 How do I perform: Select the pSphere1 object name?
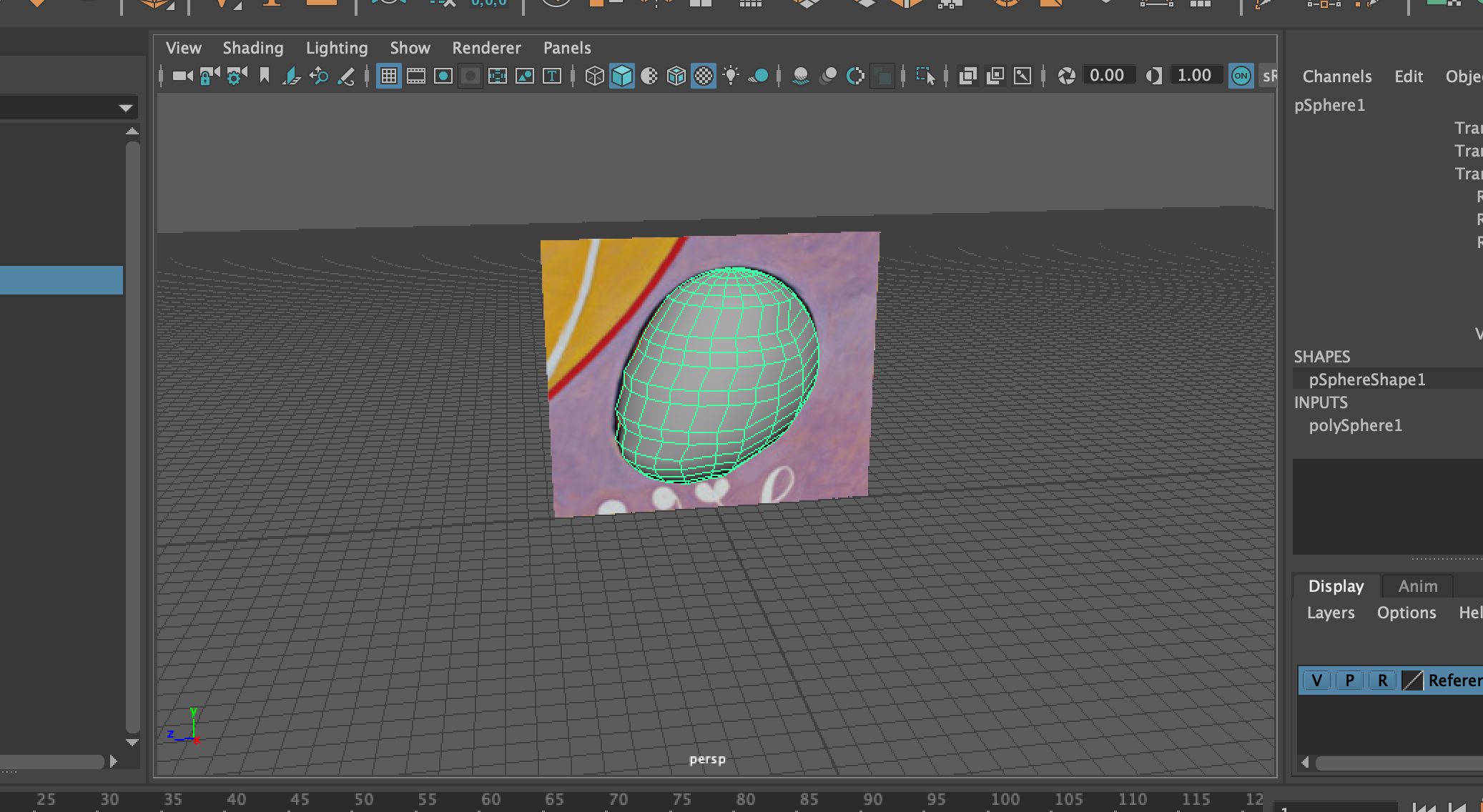point(1330,105)
